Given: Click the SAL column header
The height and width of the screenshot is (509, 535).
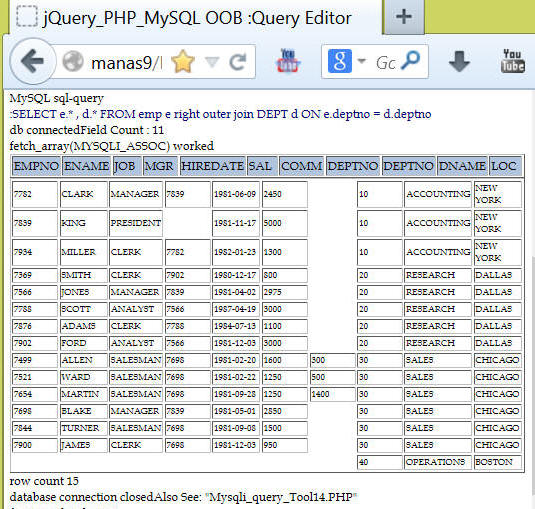Looking at the screenshot, I should pos(262,166).
